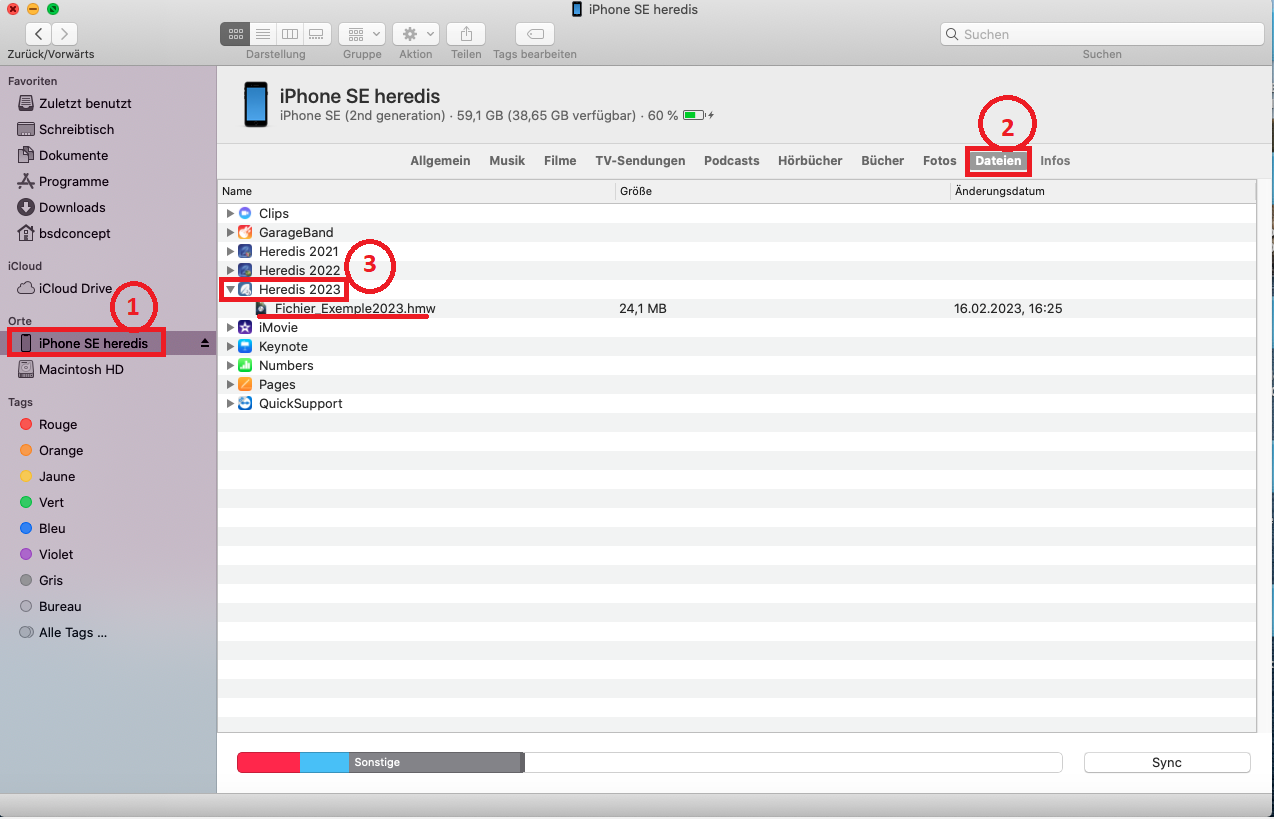
Task: Open the Gruppe grouping dropdown
Action: coord(361,34)
